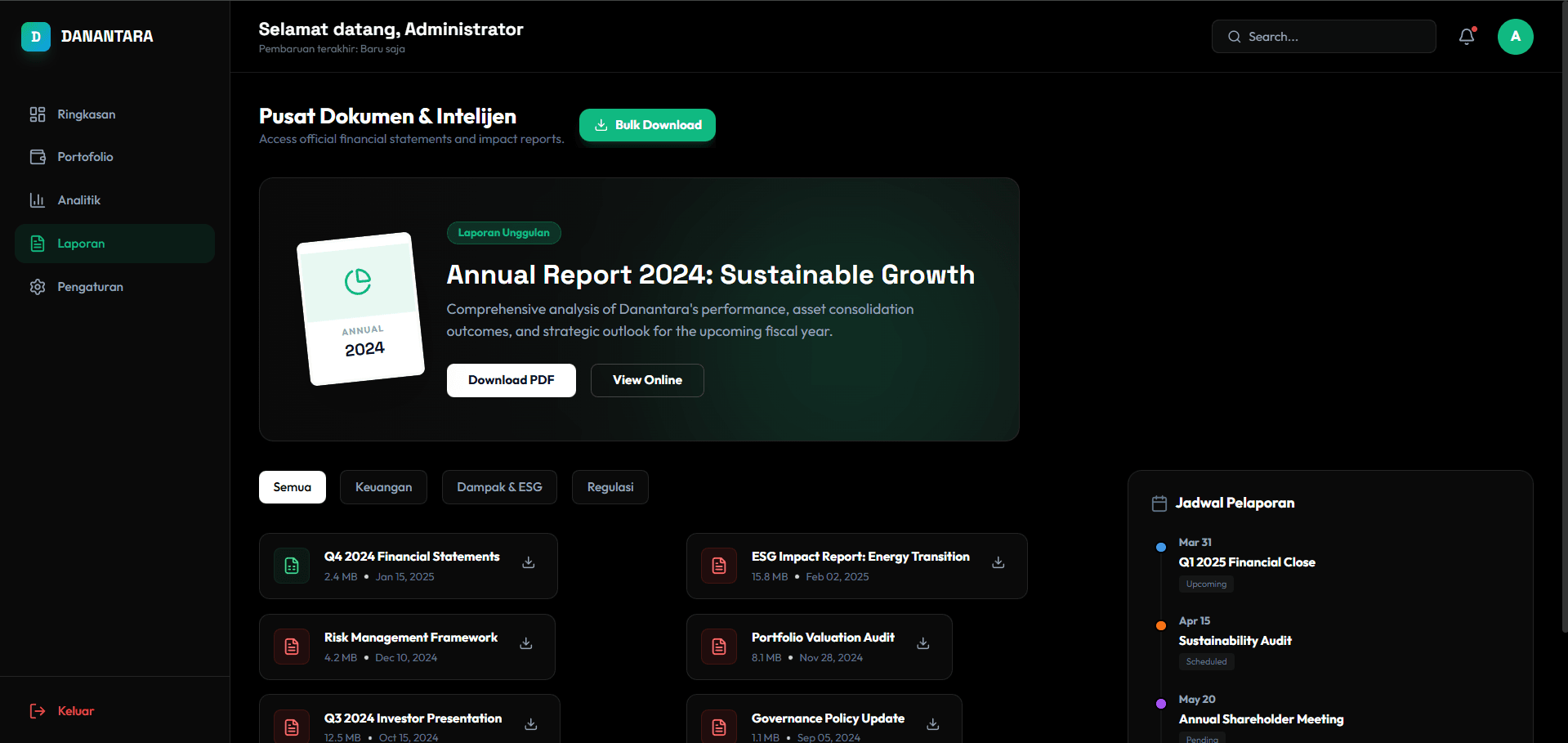Go to Portofolio section
This screenshot has width=1568, height=743.
(x=85, y=157)
